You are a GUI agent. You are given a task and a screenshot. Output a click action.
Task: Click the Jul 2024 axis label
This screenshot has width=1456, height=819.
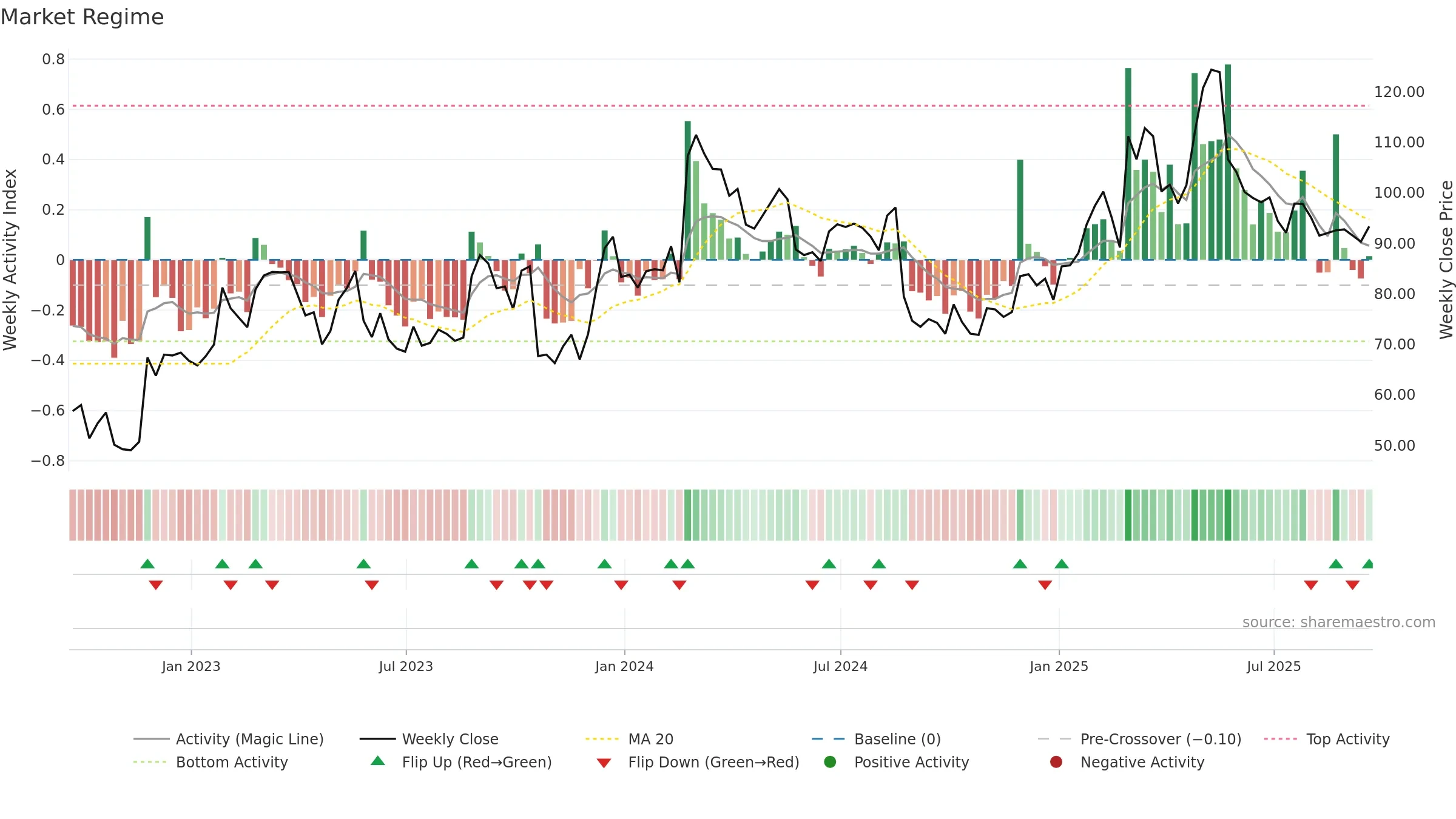[840, 666]
